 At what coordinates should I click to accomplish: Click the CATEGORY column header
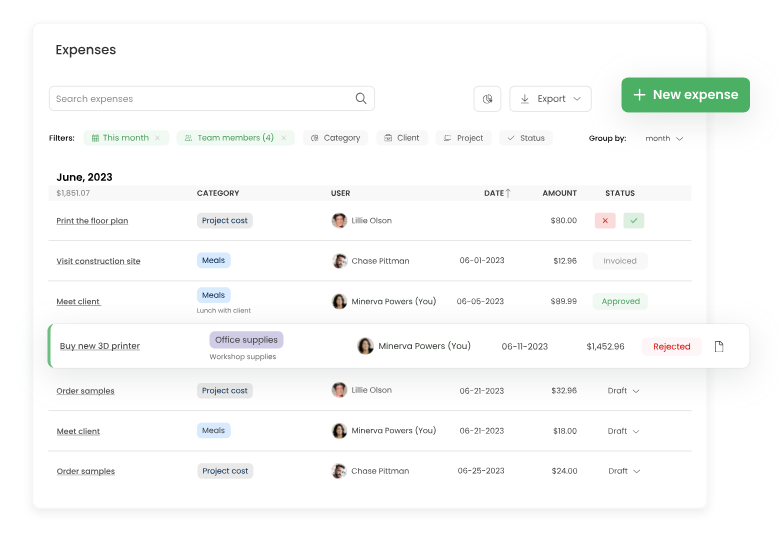pos(218,193)
